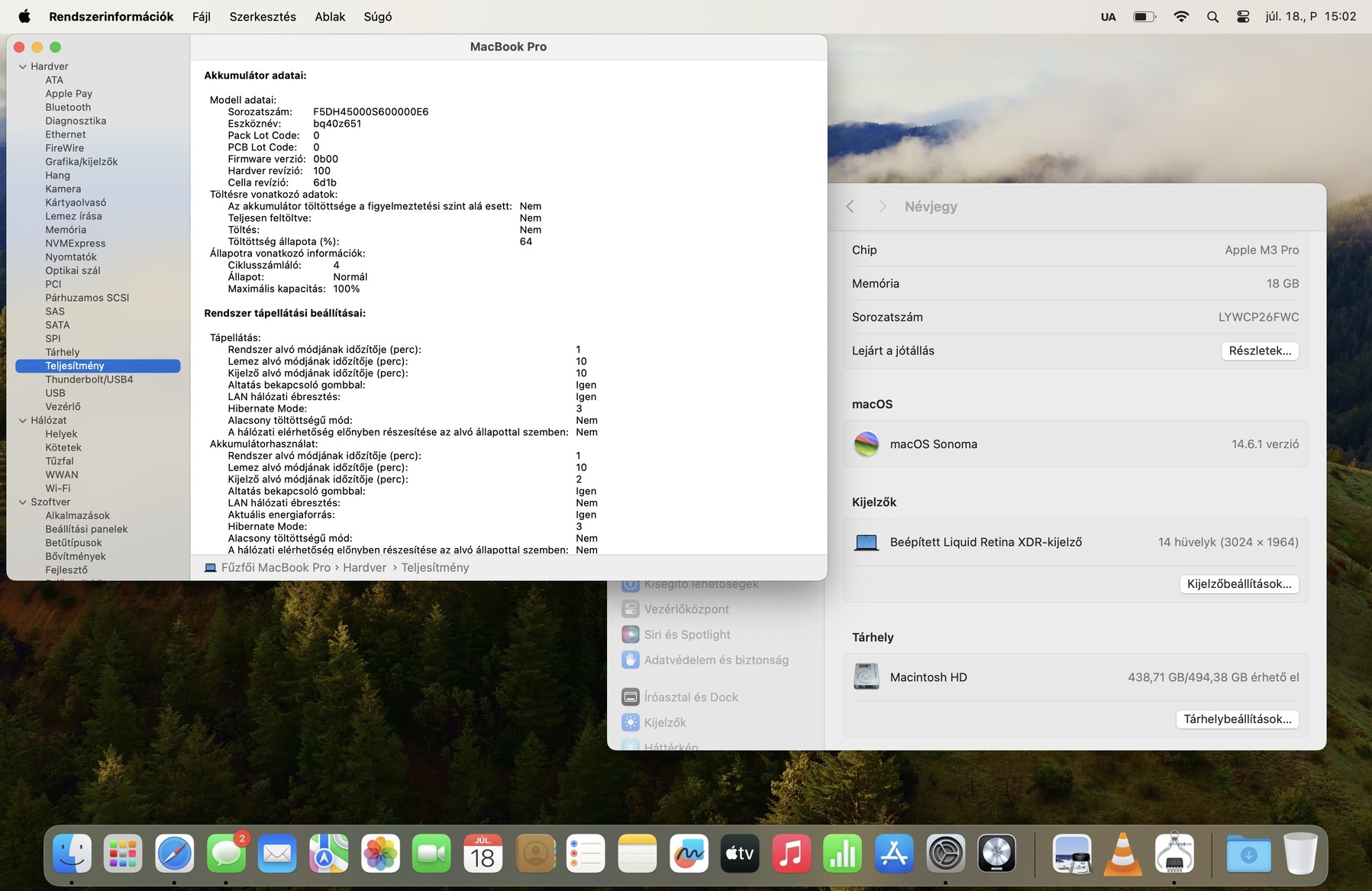Open Contacts from the Dock
The image size is (1372, 891).
(x=535, y=853)
